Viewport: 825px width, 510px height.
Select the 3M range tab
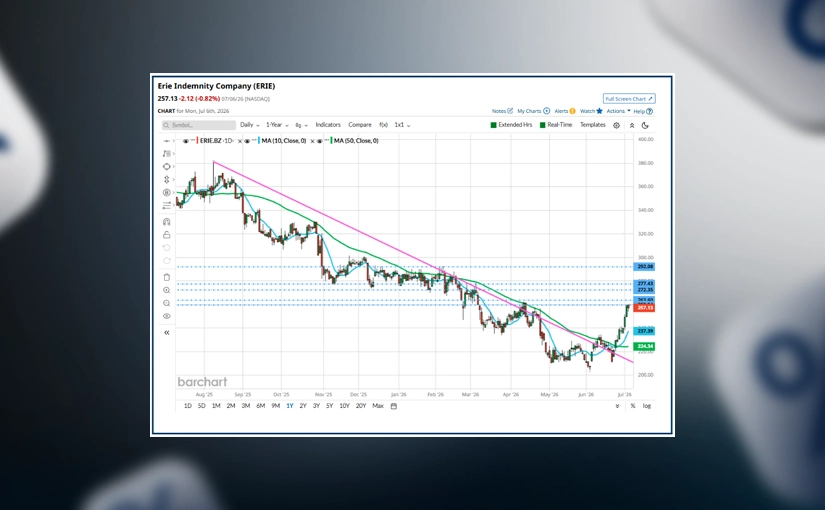(x=246, y=406)
